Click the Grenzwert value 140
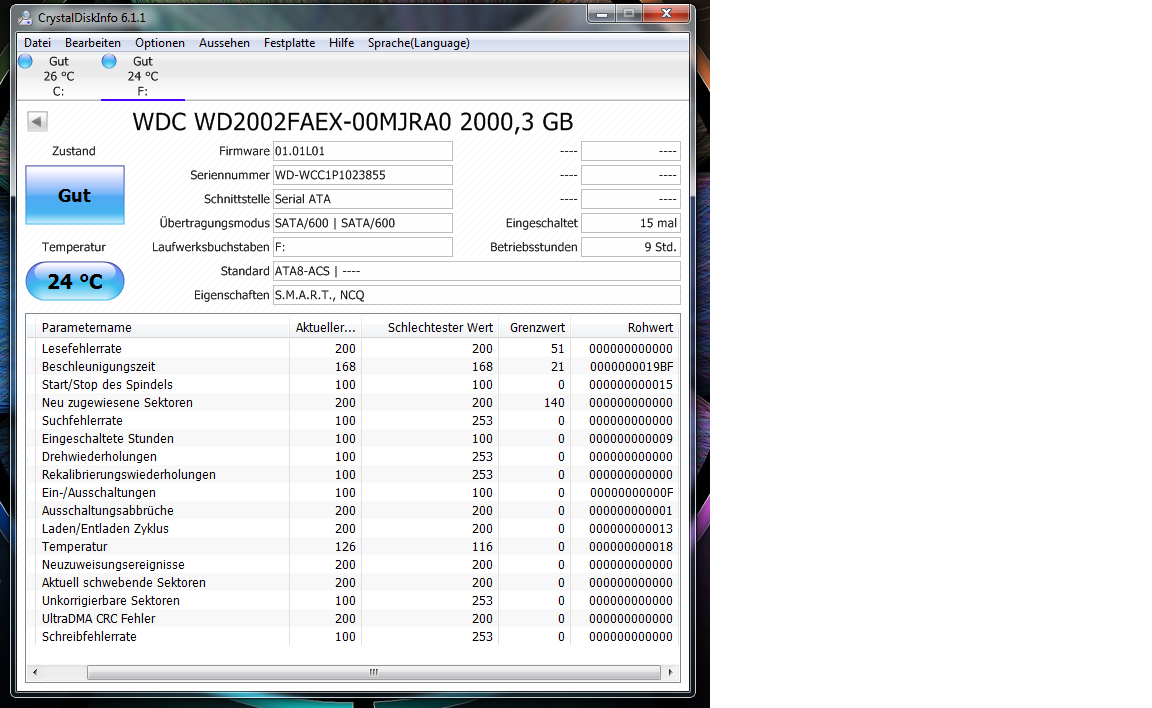The image size is (1152, 708). tap(554, 402)
